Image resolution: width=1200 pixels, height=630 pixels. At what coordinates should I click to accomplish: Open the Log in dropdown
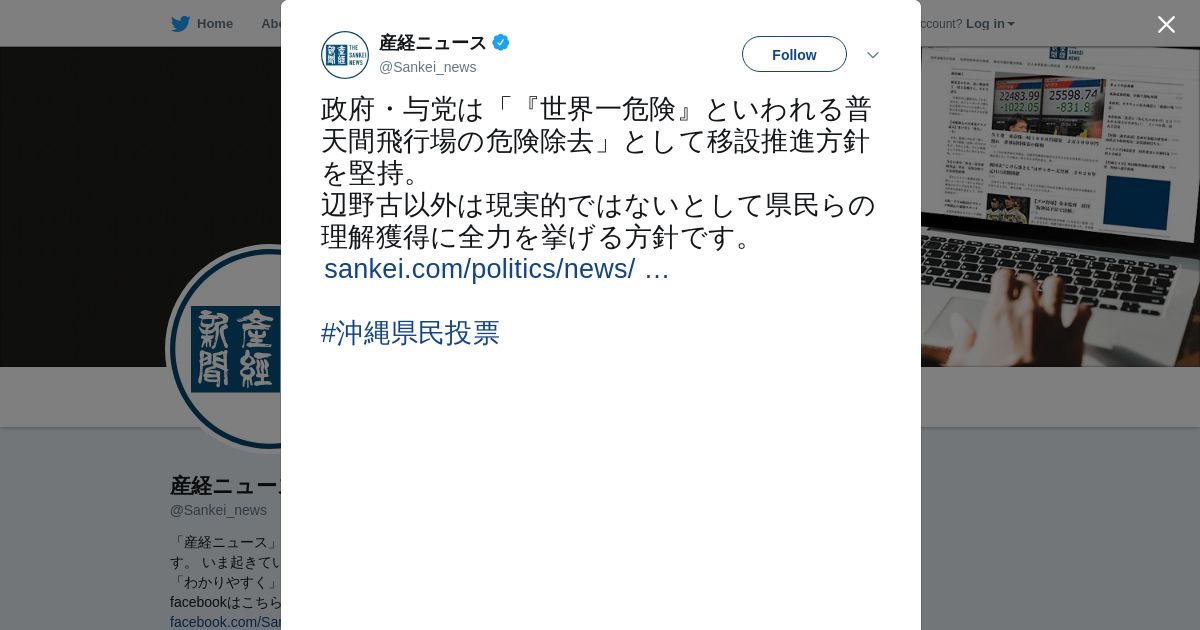[990, 24]
